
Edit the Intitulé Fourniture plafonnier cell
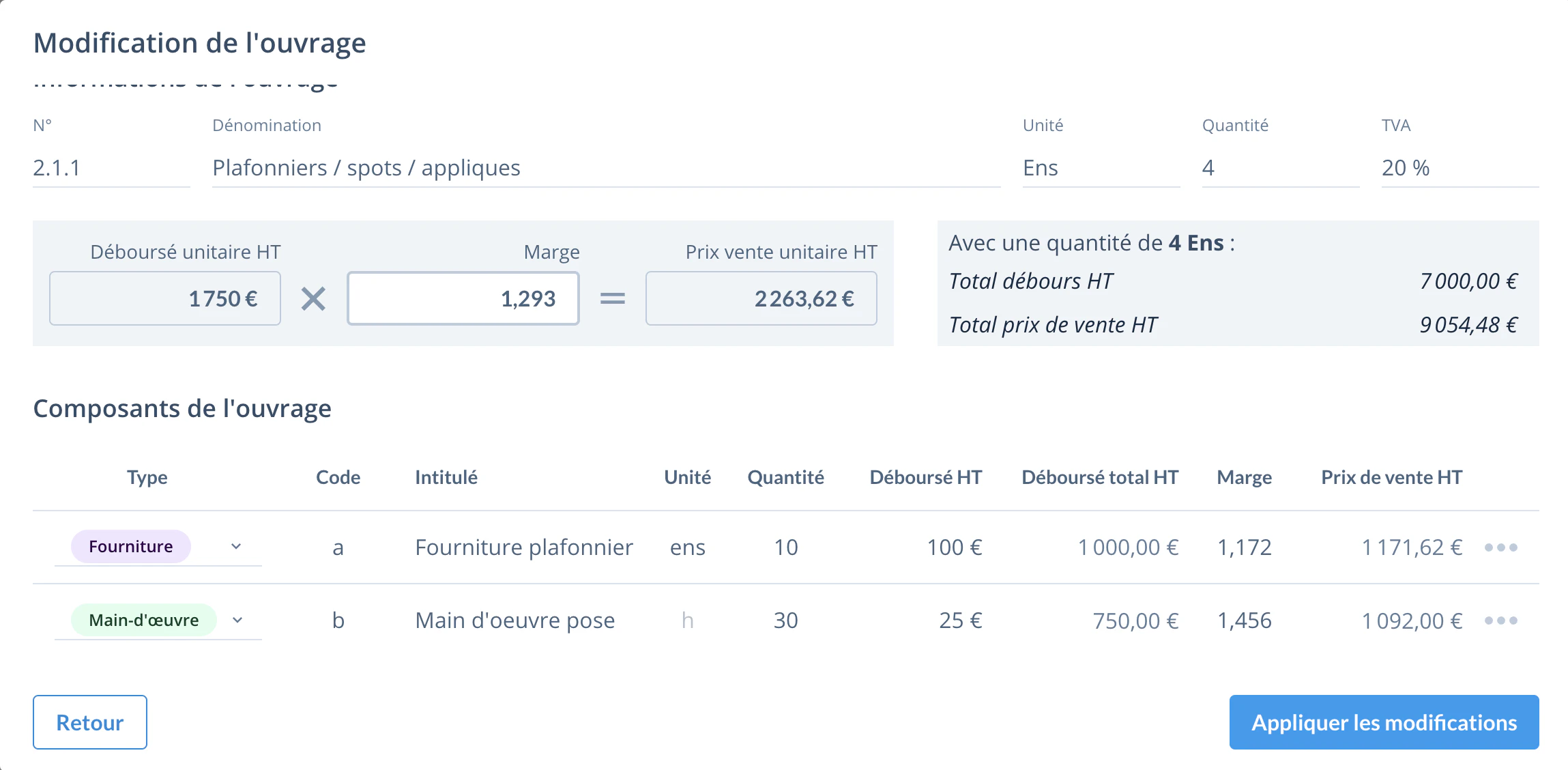point(524,547)
